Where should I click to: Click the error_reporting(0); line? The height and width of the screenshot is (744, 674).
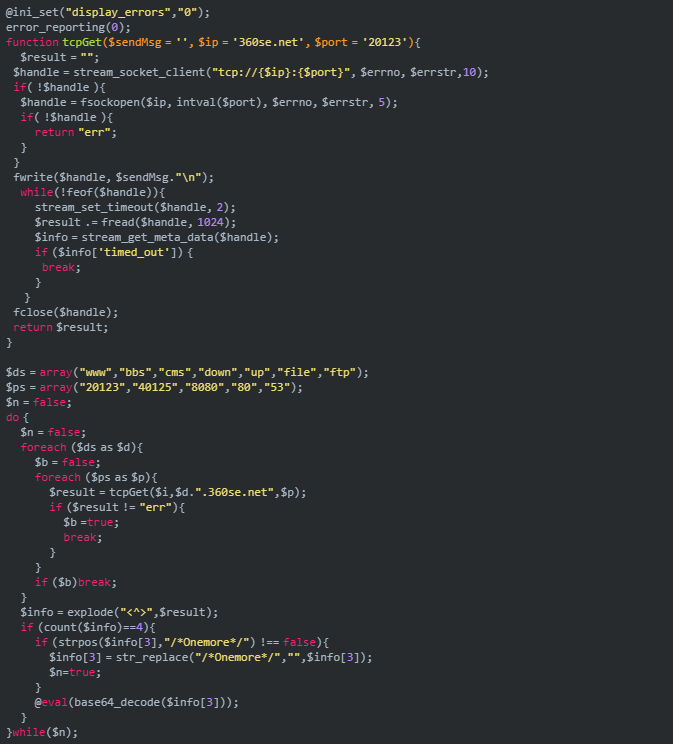pos(68,27)
